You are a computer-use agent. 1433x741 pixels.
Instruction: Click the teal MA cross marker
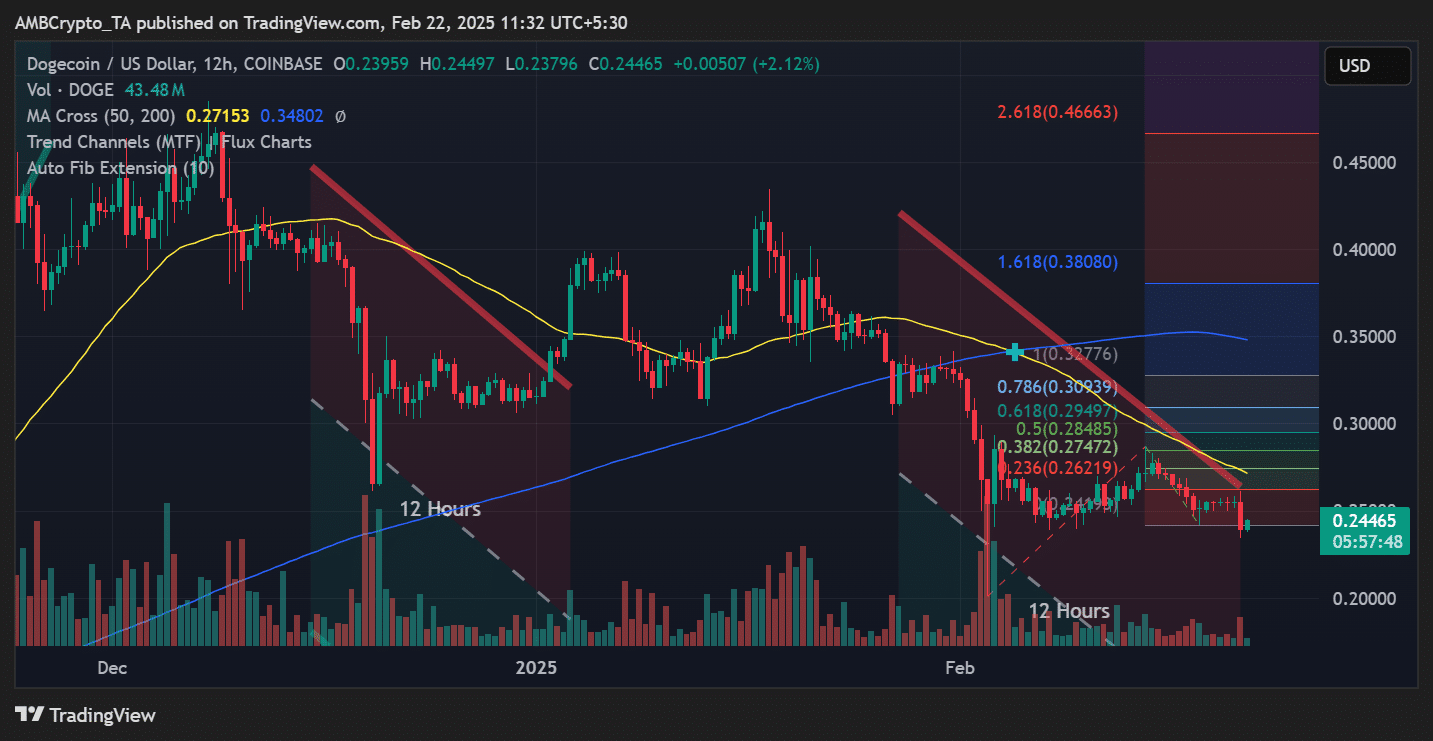[x=1016, y=352]
